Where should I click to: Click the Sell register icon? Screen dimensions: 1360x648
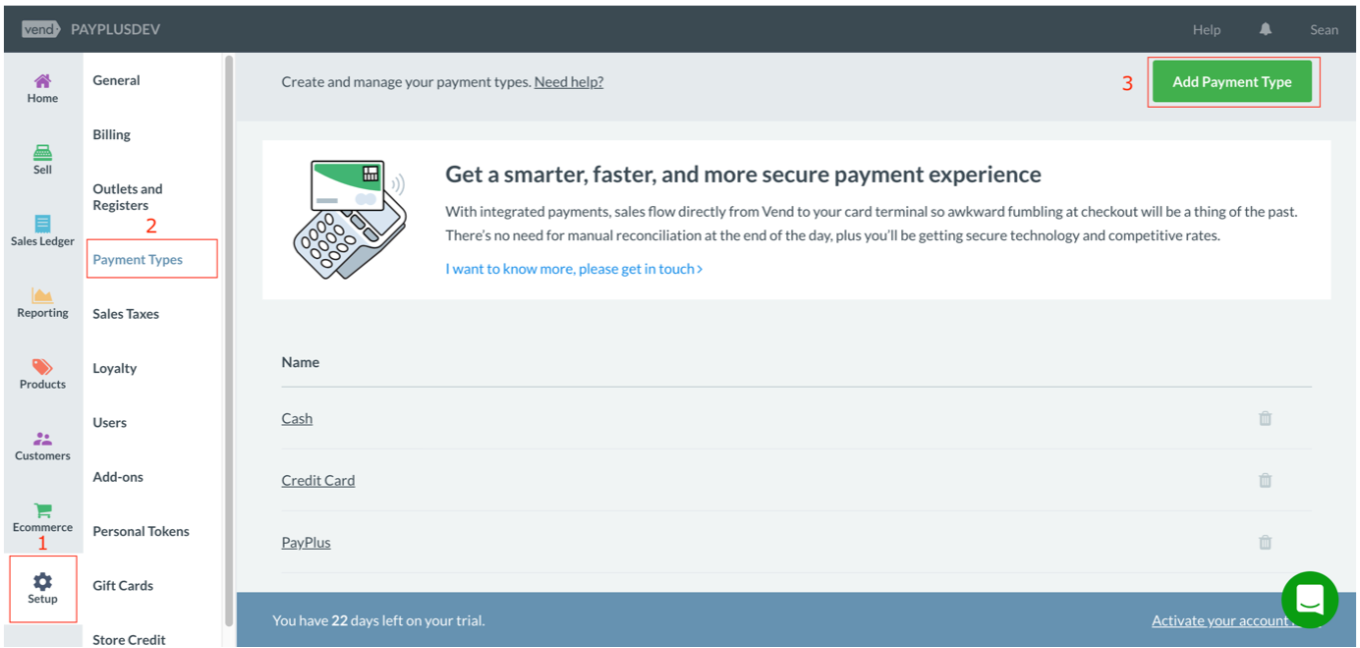coord(42,153)
